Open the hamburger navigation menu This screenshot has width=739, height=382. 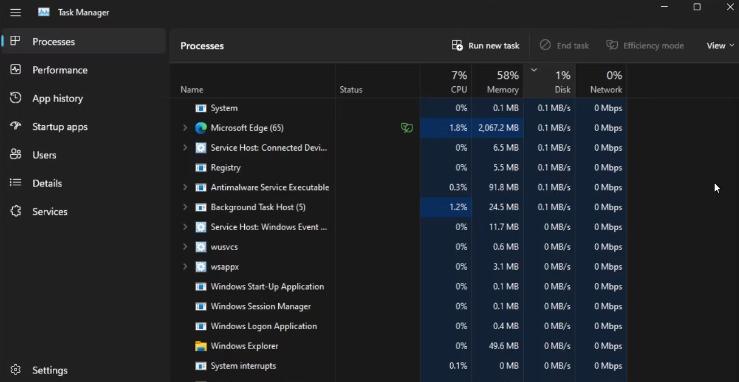coord(16,12)
